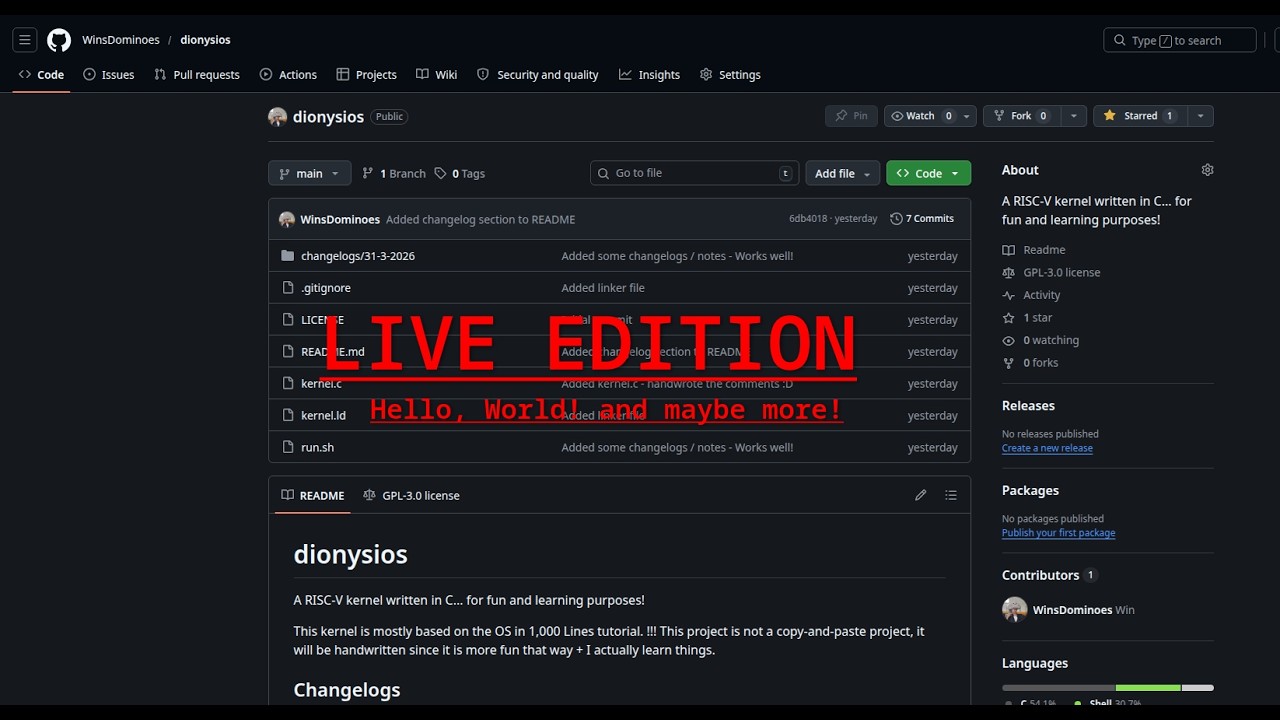
Task: Pin the dionysios repository
Action: click(x=851, y=116)
